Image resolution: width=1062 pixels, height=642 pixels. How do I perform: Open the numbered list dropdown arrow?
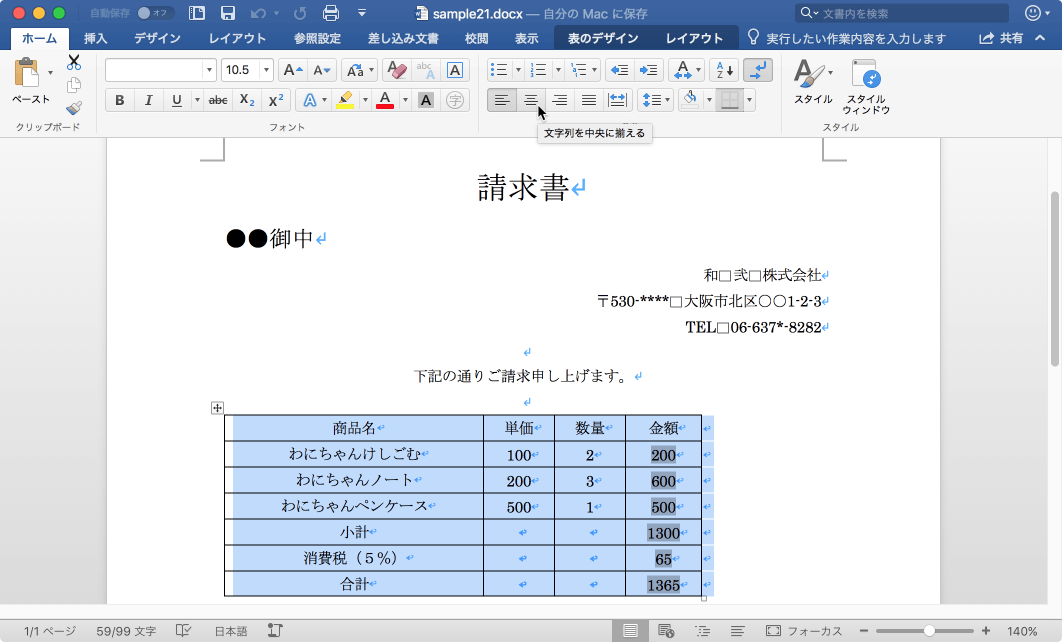pos(558,70)
